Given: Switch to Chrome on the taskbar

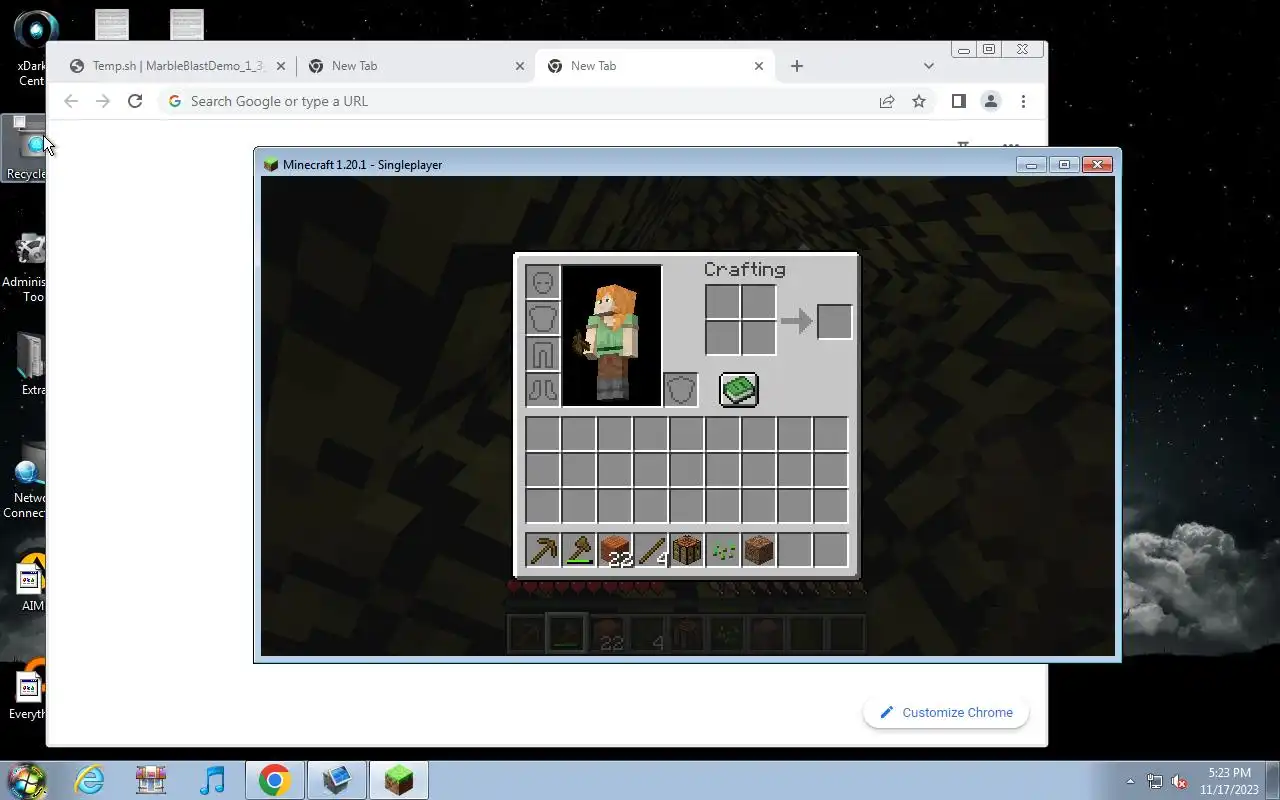Looking at the screenshot, I should coord(275,780).
